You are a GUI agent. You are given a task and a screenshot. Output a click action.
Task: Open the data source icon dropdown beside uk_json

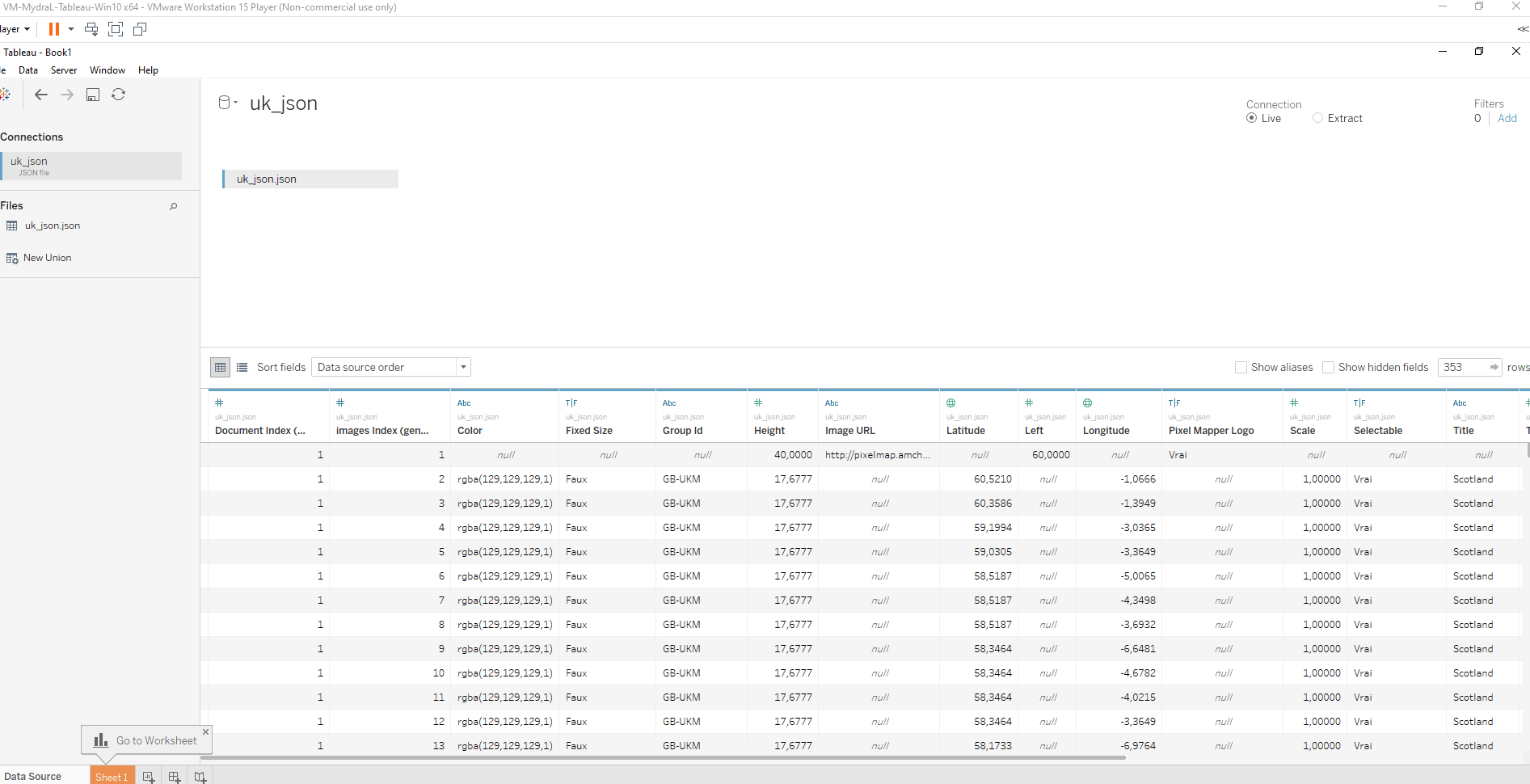(x=228, y=103)
